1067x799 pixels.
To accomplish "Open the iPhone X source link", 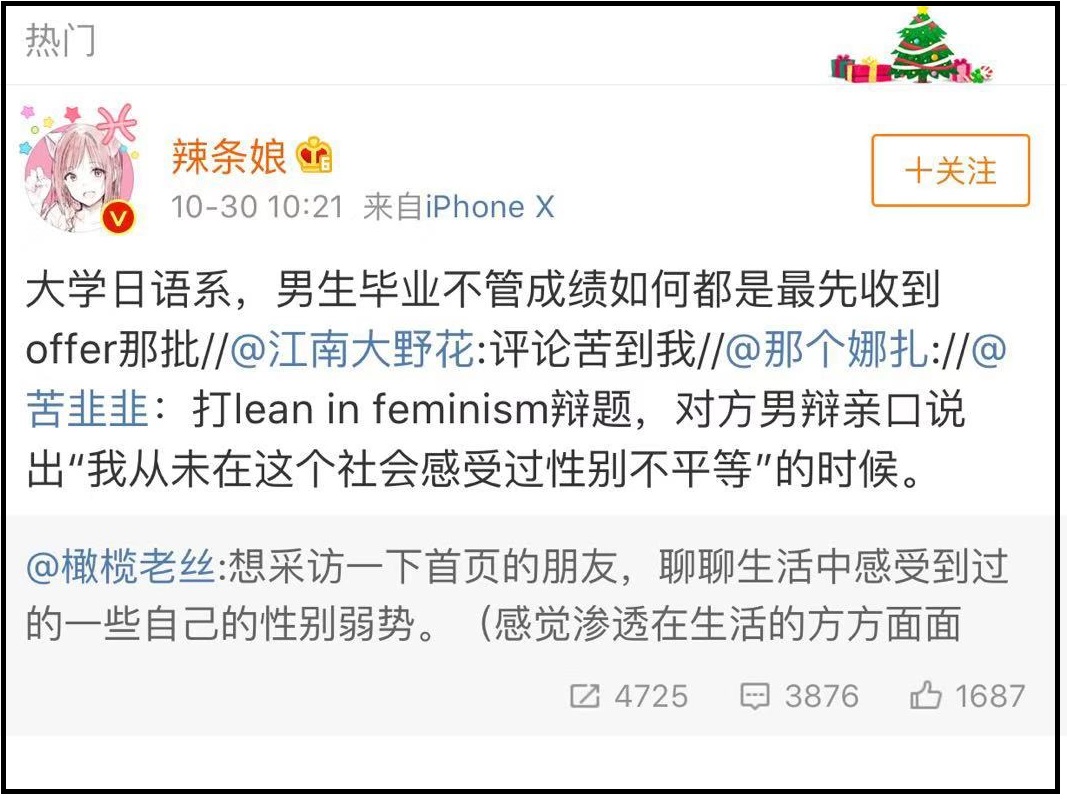I will click(489, 207).
